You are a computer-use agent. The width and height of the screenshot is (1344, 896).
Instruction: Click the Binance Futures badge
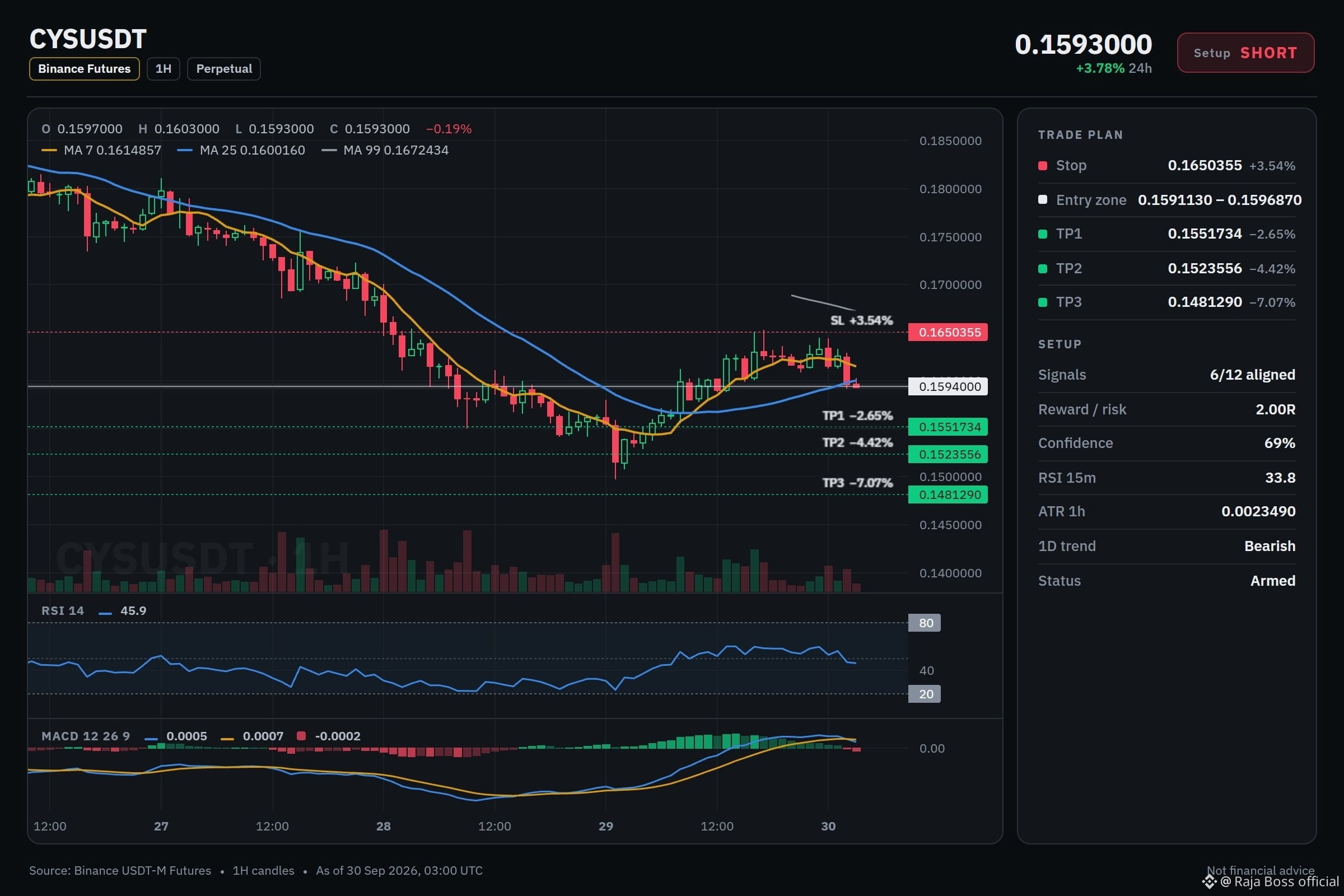click(x=84, y=68)
